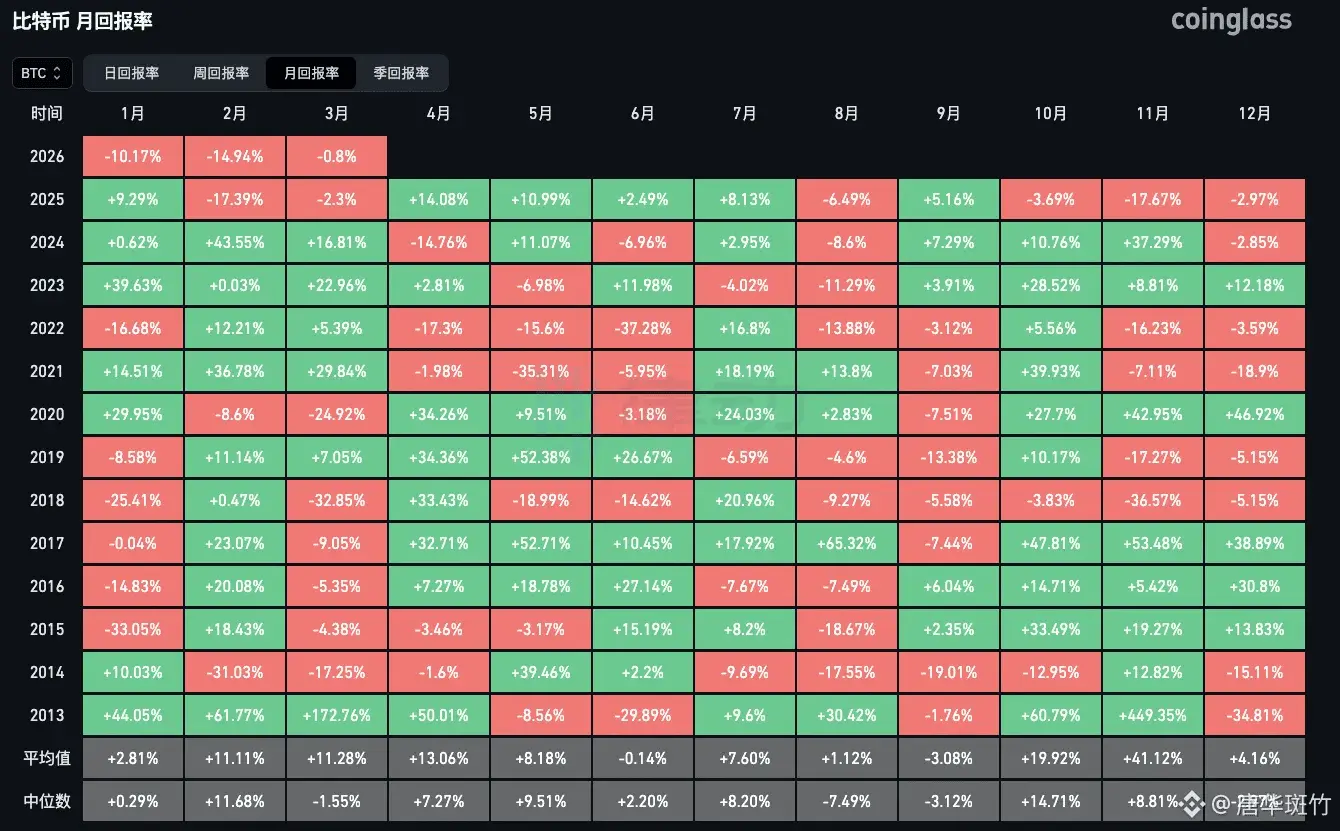Click the -34.81% cell in 2013
The height and width of the screenshot is (831, 1340).
tap(1255, 715)
